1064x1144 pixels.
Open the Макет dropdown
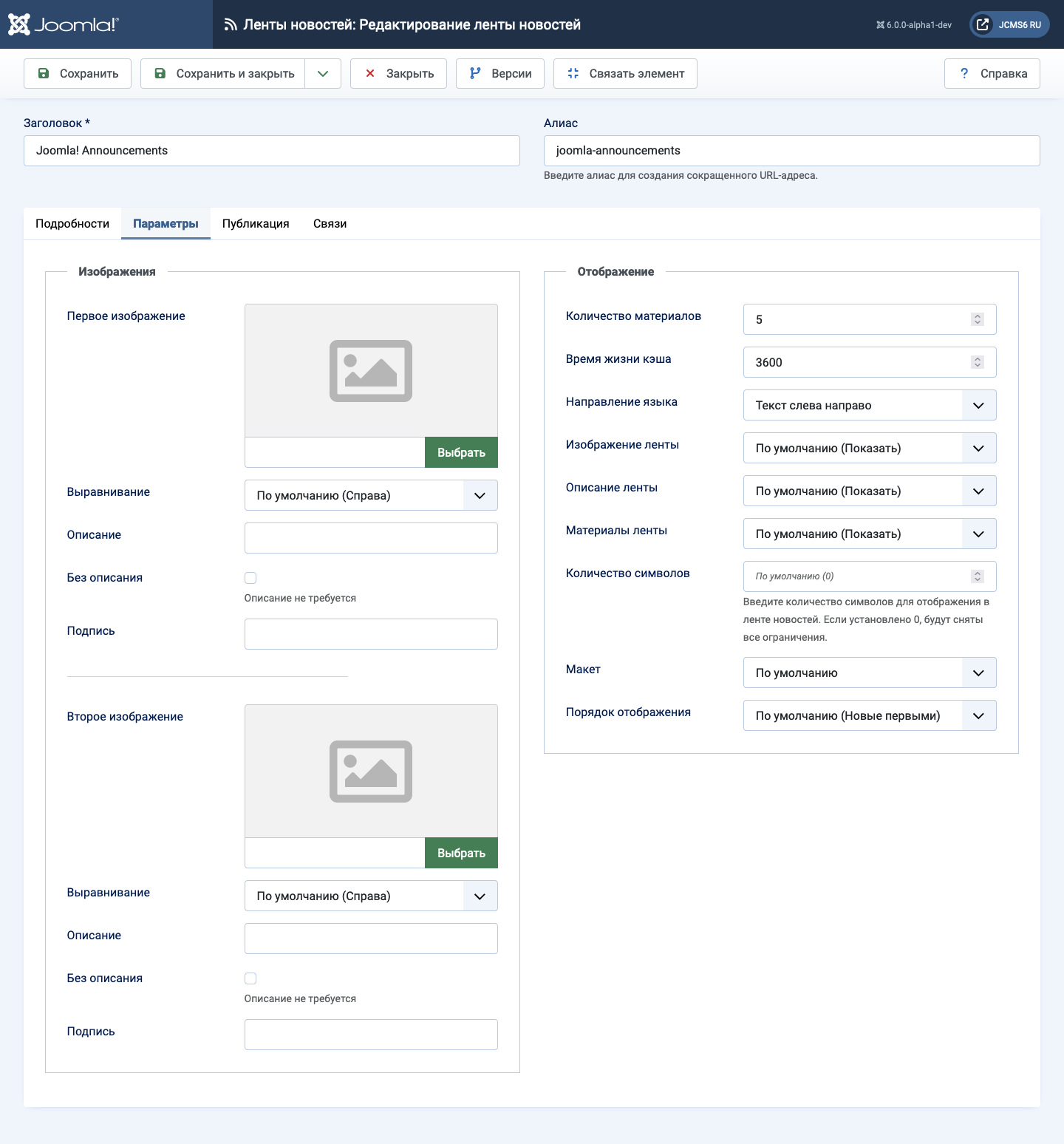coord(870,673)
